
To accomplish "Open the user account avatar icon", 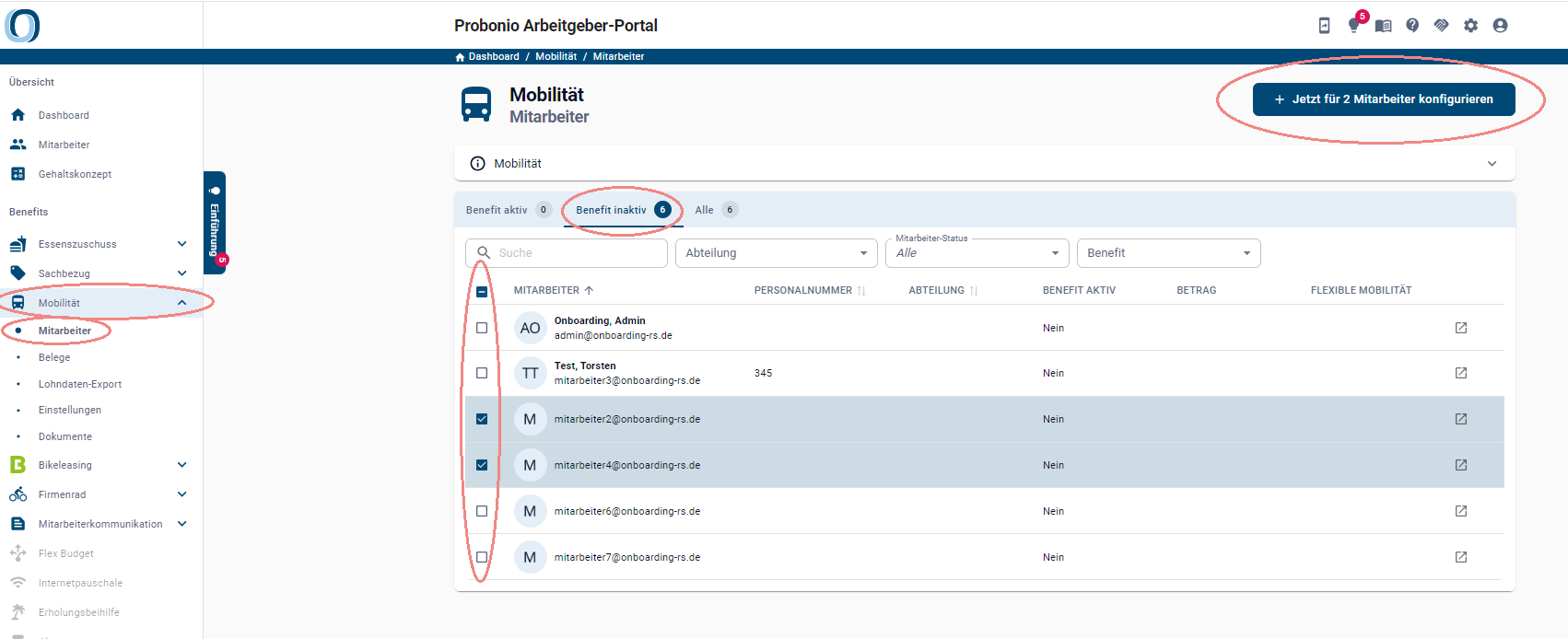I will pos(1500,26).
